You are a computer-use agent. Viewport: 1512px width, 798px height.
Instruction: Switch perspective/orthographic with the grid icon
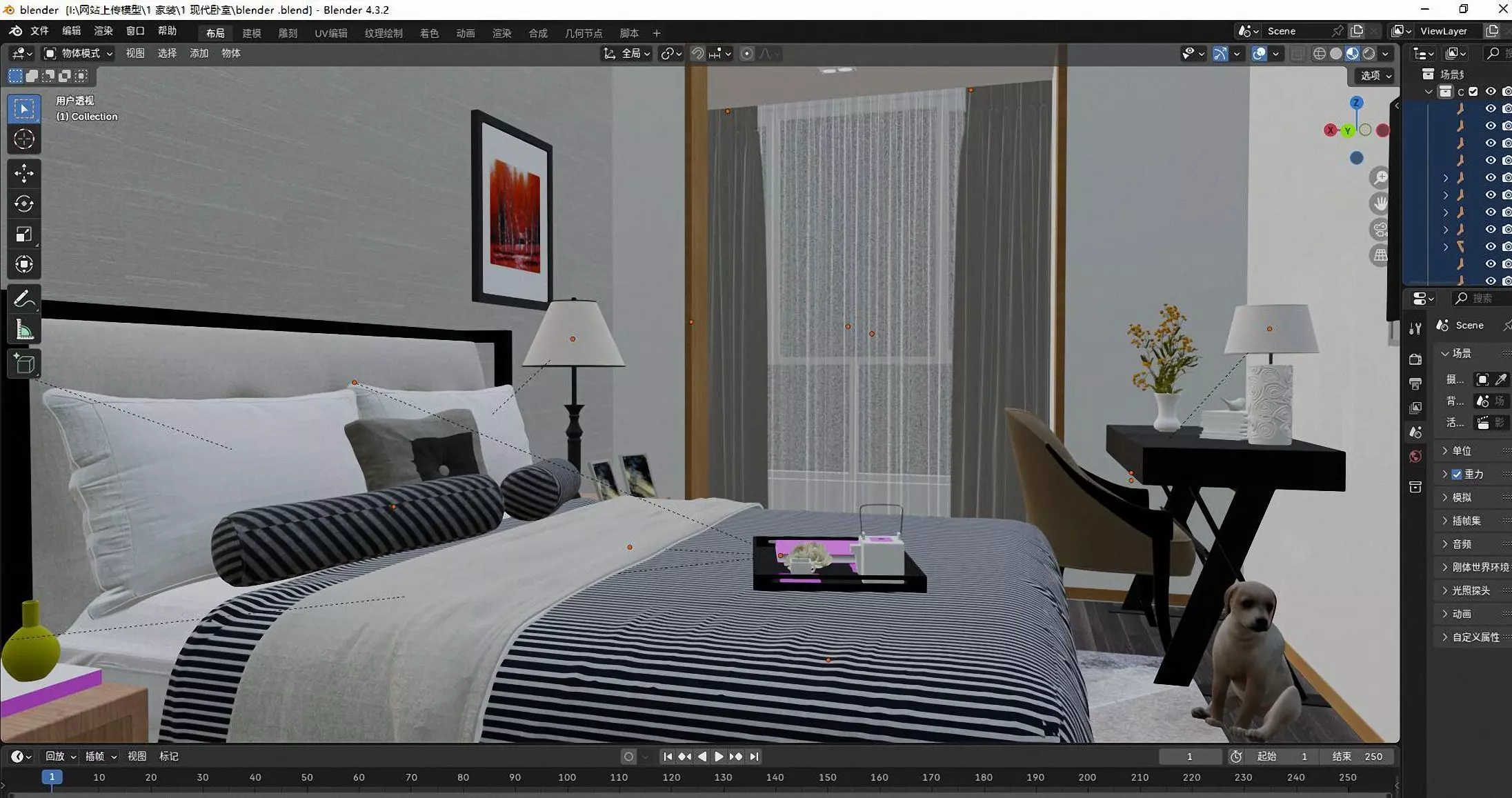1380,255
